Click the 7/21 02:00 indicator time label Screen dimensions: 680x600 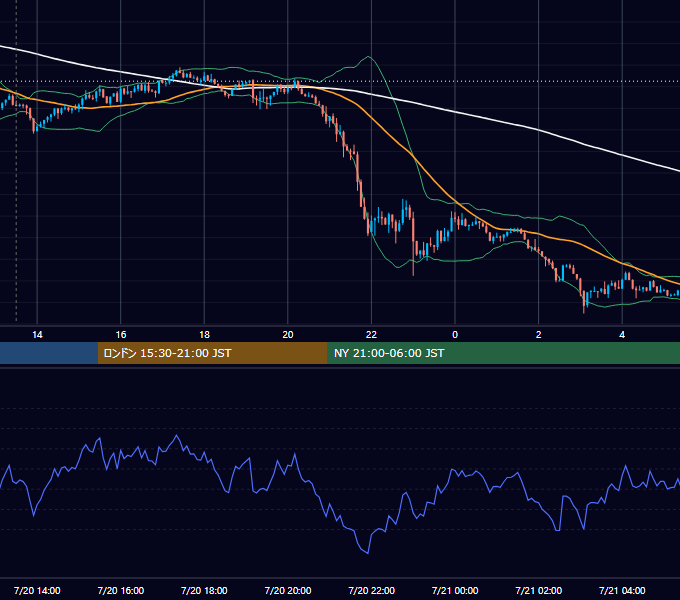pos(539,590)
